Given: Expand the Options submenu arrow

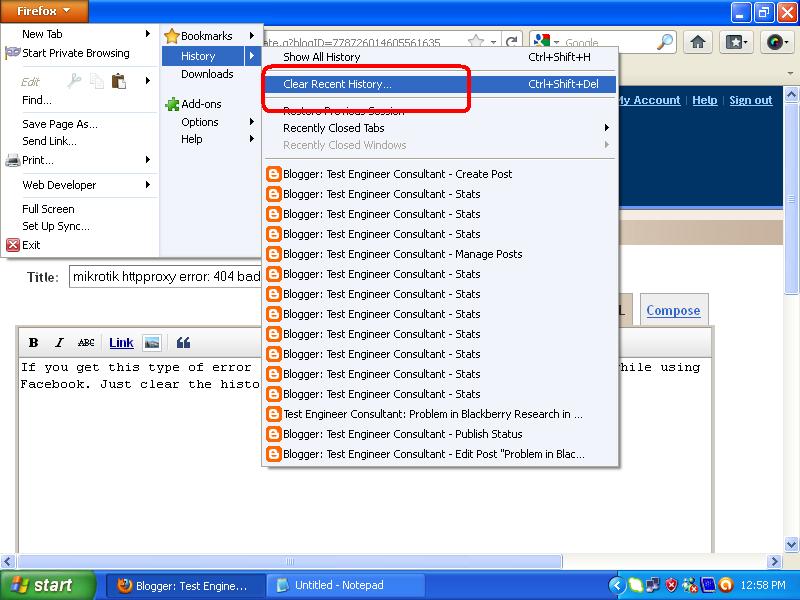Looking at the screenshot, I should [252, 122].
